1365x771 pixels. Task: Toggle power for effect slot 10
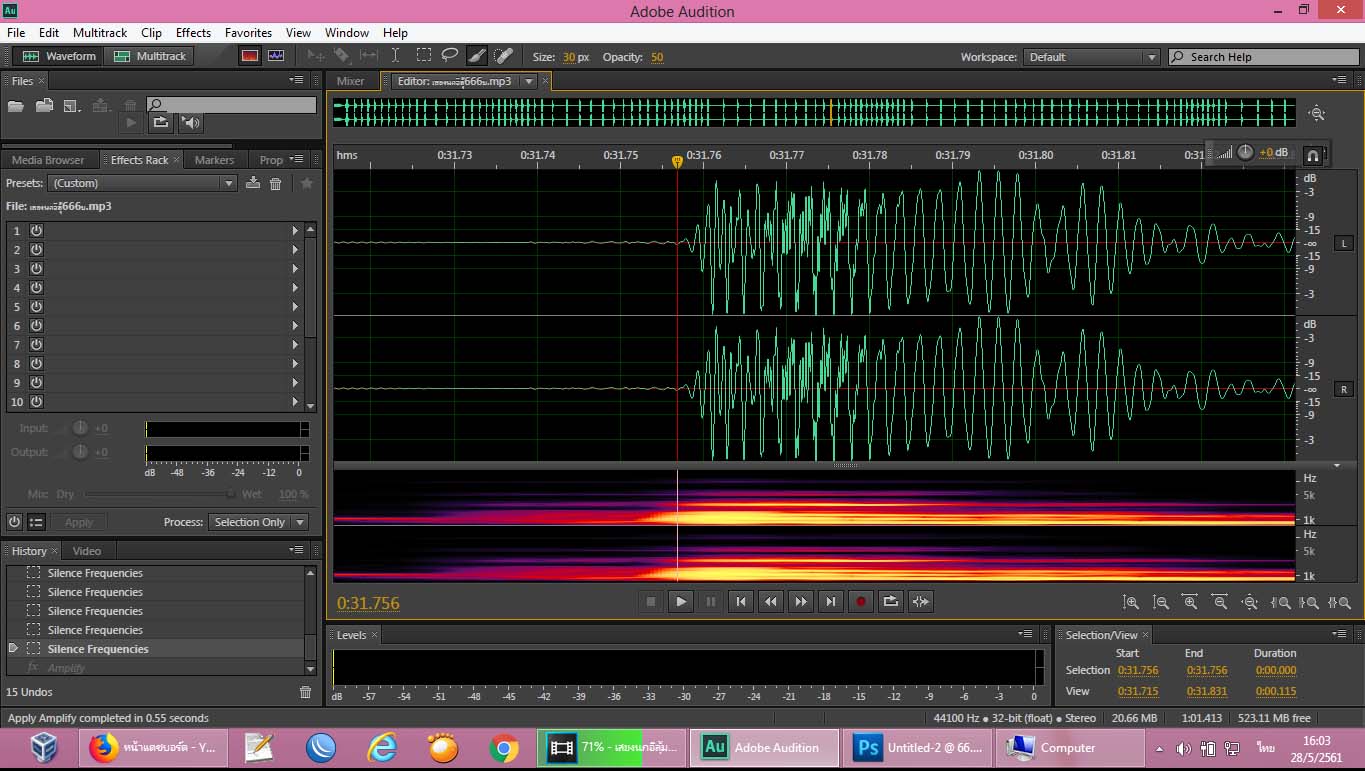[x=36, y=401]
